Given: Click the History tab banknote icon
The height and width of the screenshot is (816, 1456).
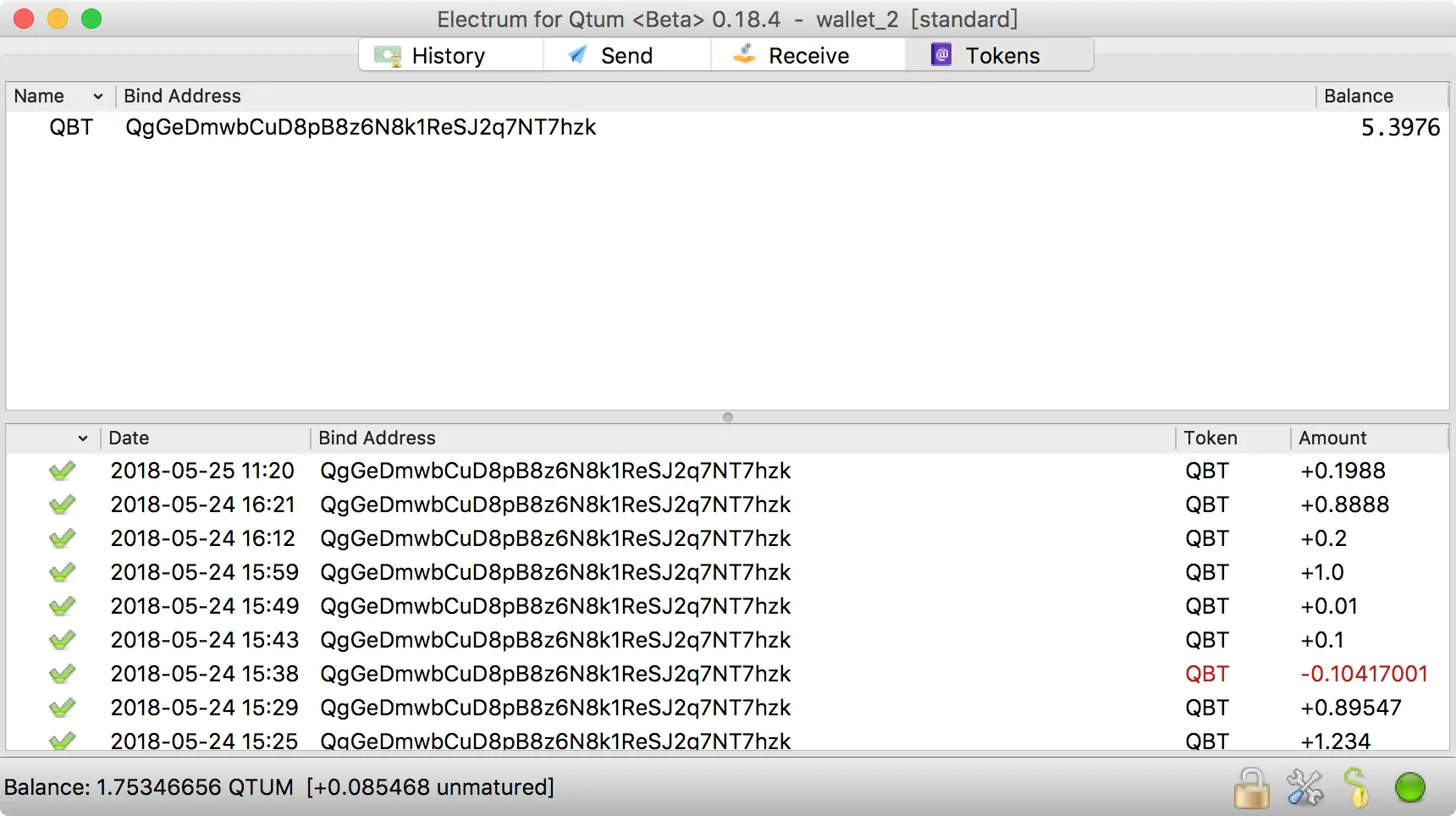Looking at the screenshot, I should (x=388, y=56).
